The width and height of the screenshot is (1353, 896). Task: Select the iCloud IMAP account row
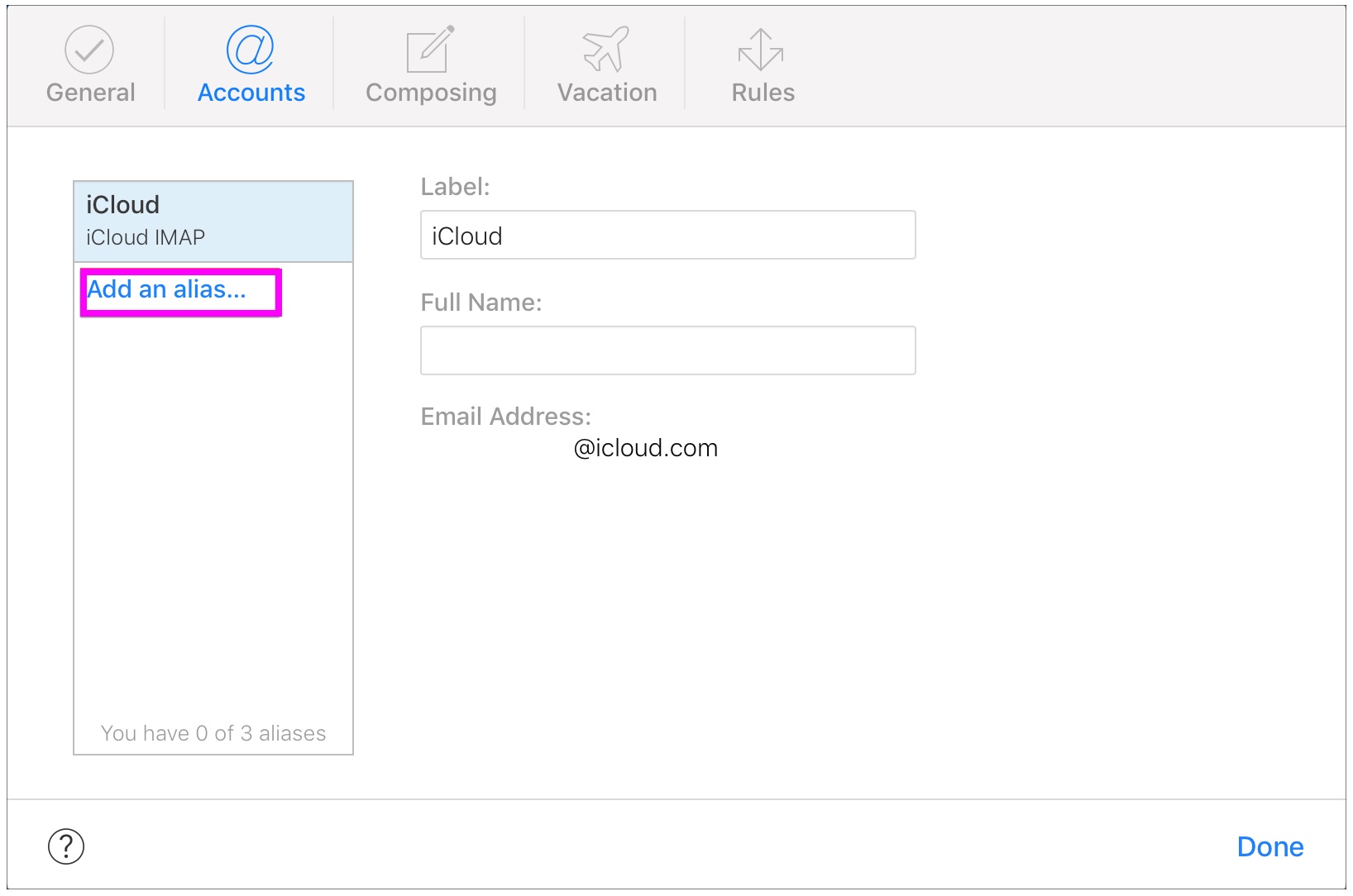click(213, 222)
